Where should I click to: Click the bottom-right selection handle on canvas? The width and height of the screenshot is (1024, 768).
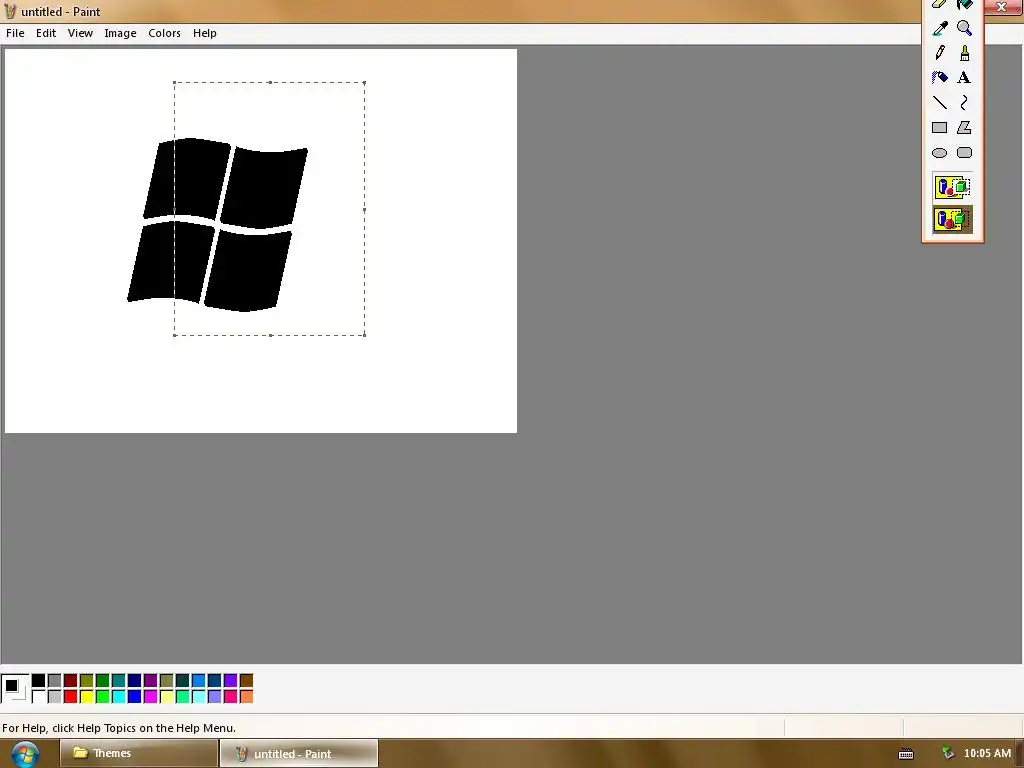pos(364,335)
